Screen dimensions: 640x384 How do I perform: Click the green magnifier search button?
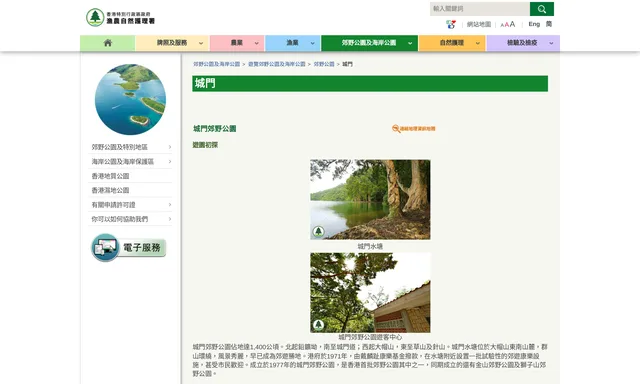[x=542, y=9]
